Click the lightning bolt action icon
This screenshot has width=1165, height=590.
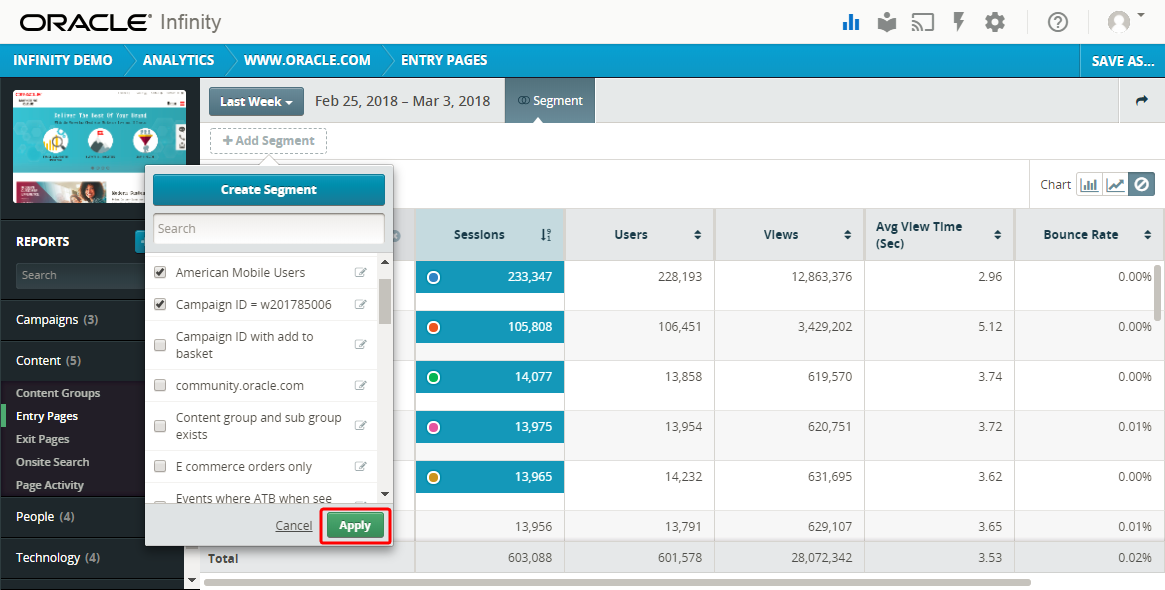pos(958,22)
